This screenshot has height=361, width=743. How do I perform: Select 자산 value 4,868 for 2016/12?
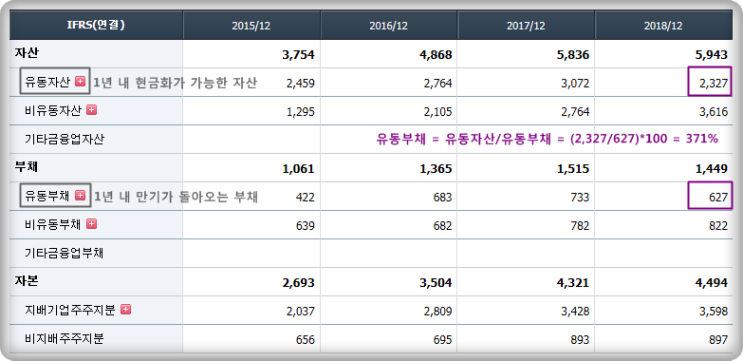coord(436,55)
